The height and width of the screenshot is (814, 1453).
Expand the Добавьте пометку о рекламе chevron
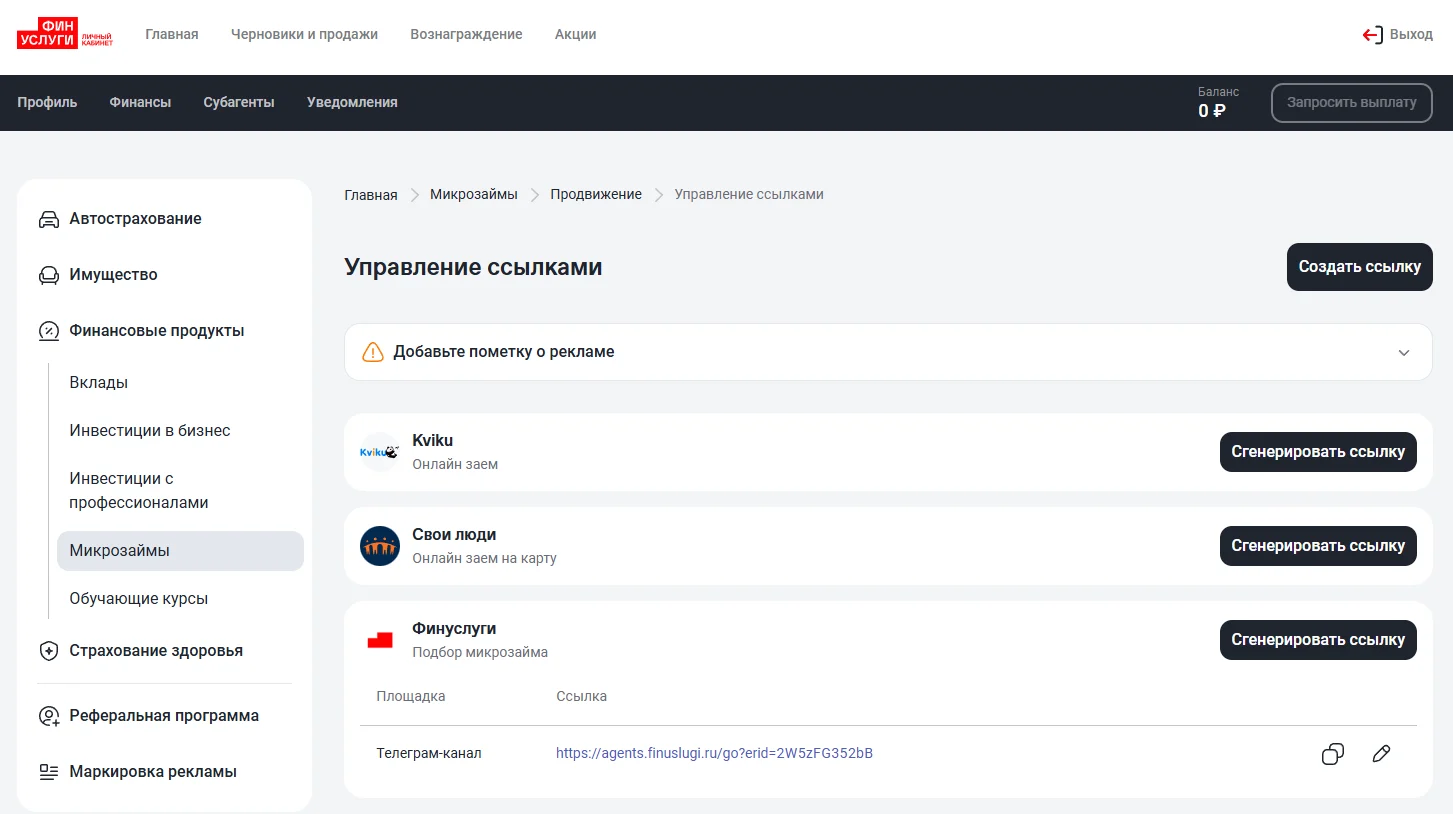(1404, 353)
